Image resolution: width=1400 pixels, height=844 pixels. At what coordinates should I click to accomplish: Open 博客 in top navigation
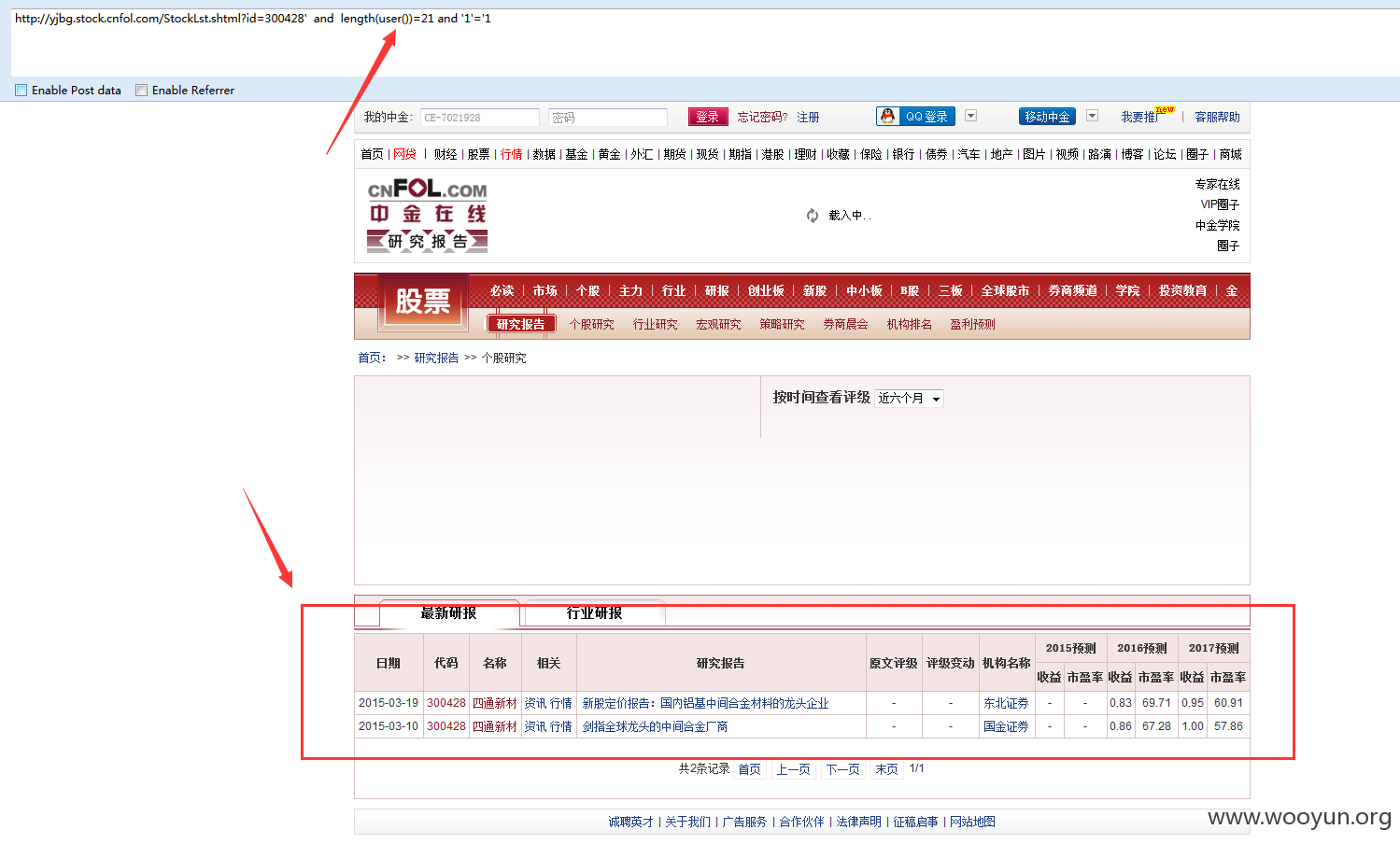pyautogui.click(x=1133, y=154)
